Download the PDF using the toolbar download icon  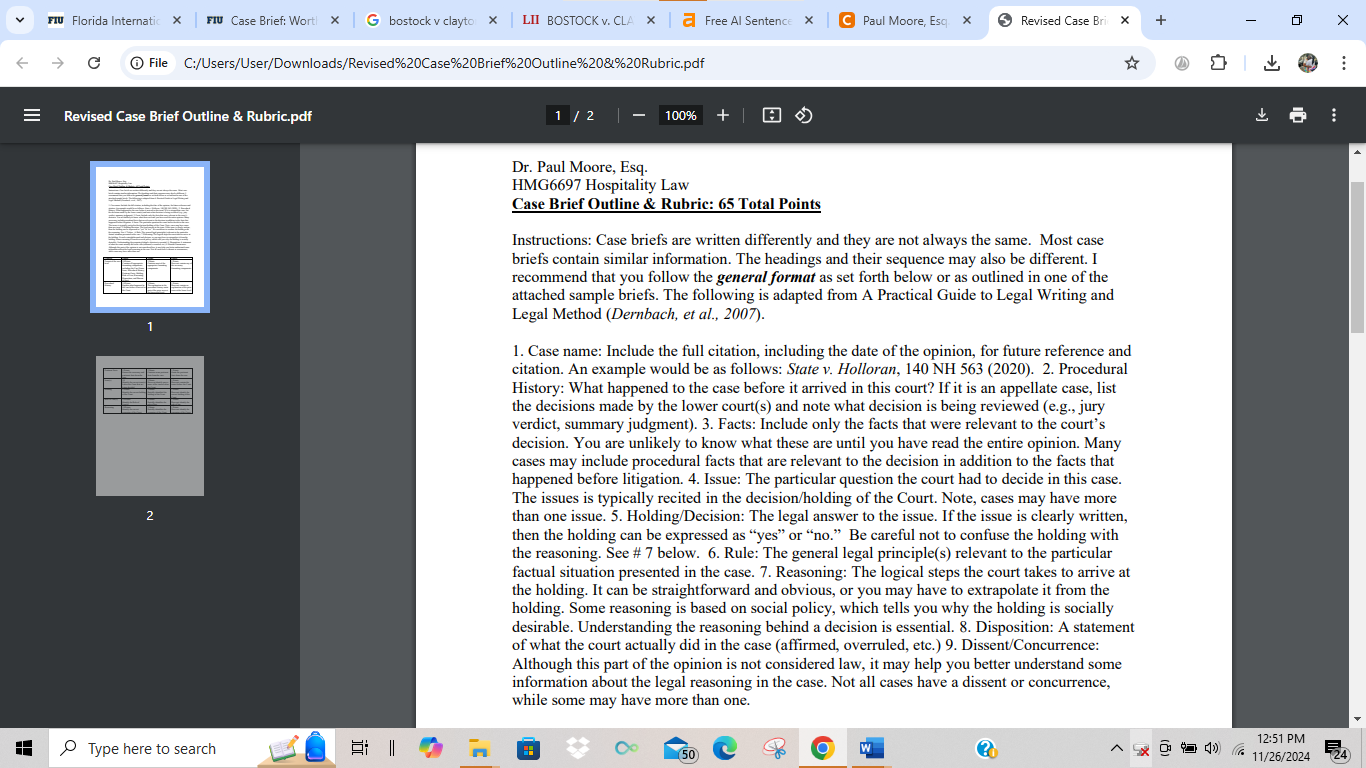[x=1261, y=115]
